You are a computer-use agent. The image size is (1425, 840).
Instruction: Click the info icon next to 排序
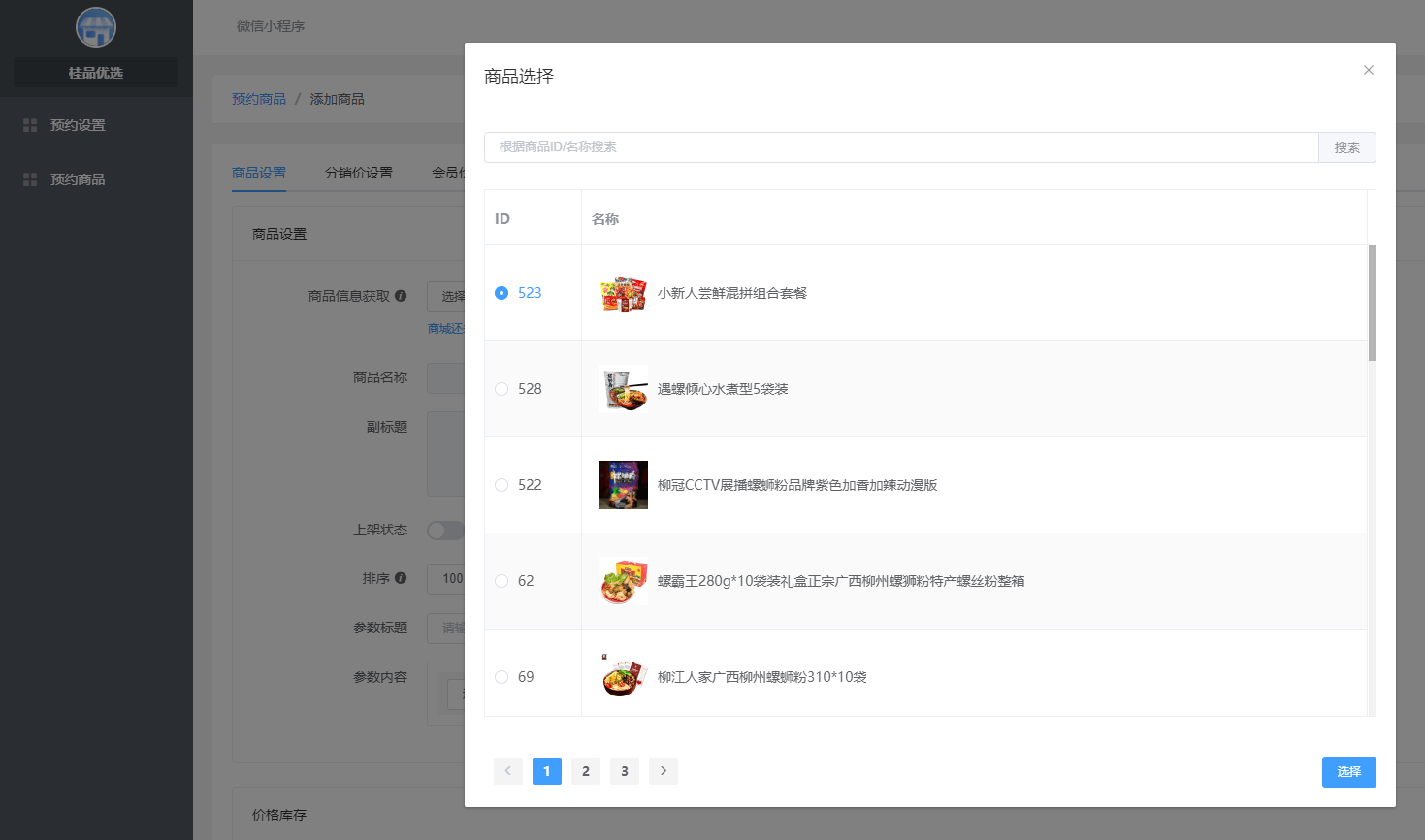pos(401,578)
